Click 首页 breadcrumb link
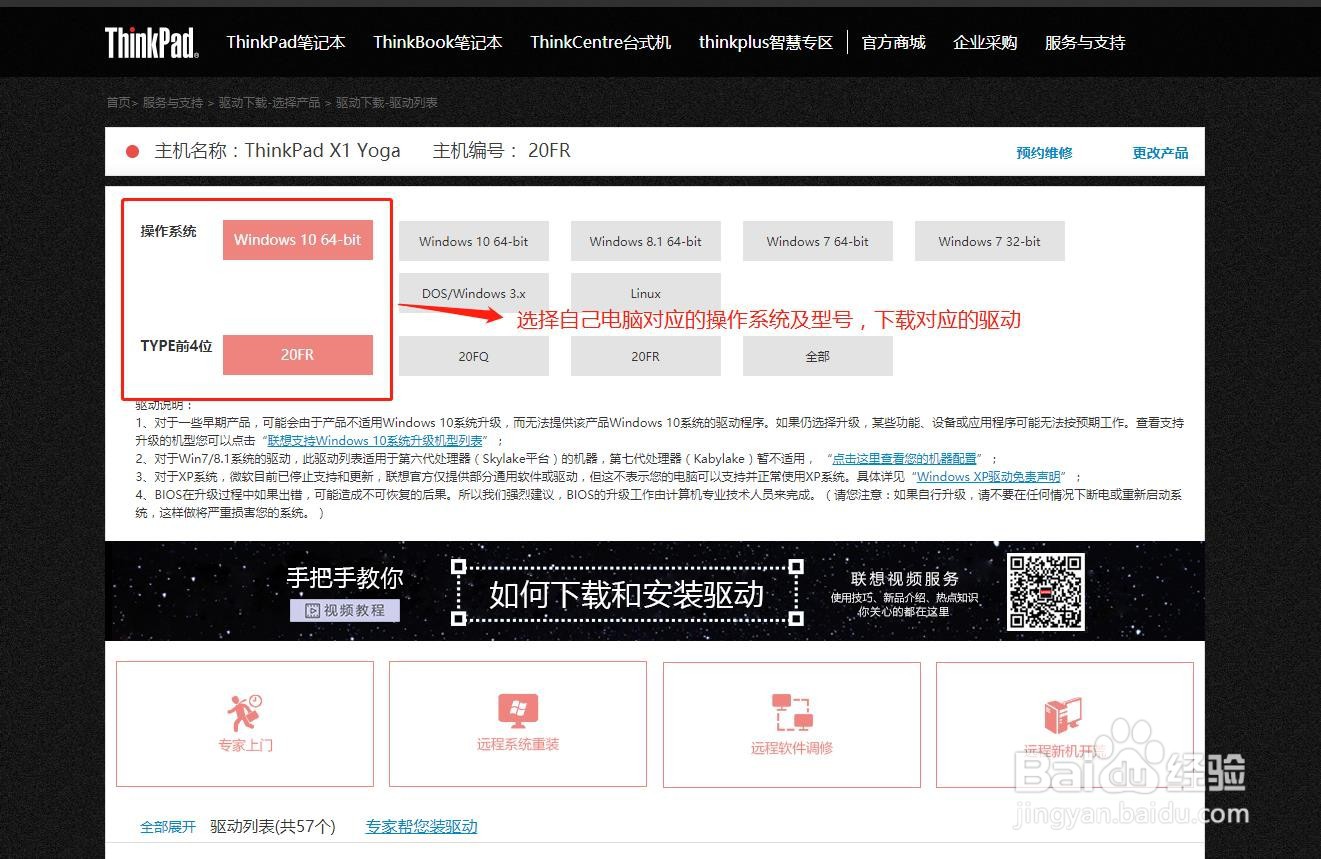 click(x=118, y=102)
